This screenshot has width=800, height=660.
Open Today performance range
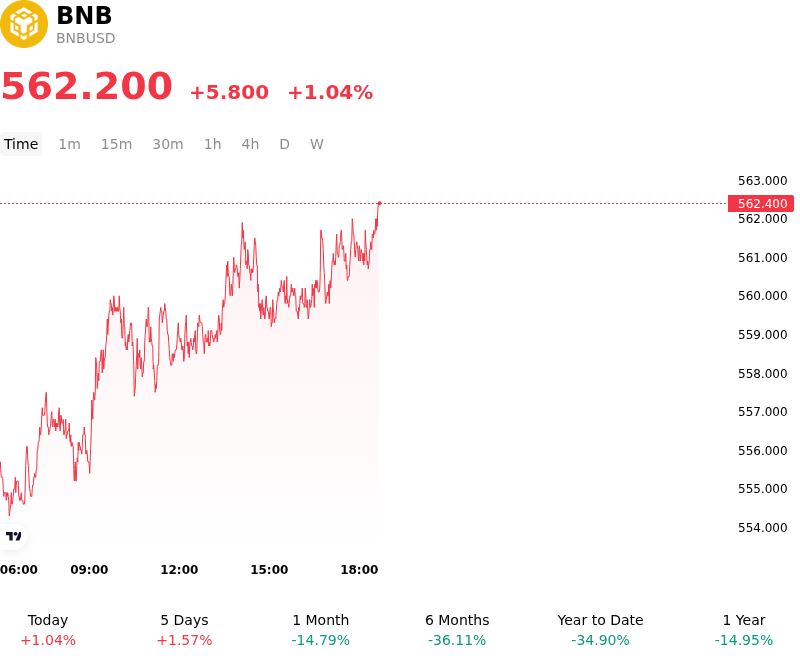[48, 630]
